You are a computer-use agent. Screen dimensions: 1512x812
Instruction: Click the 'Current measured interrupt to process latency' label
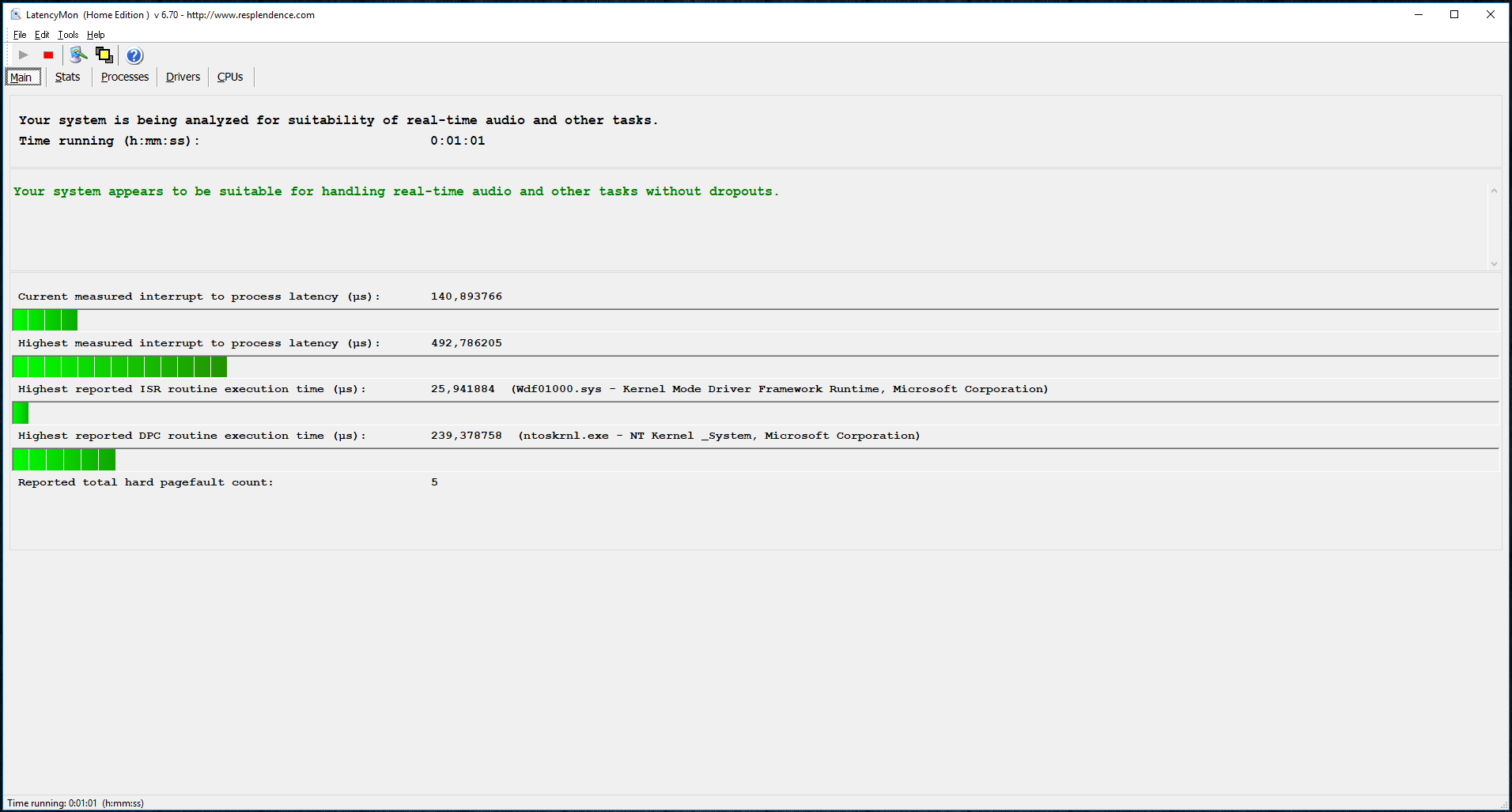pos(199,296)
